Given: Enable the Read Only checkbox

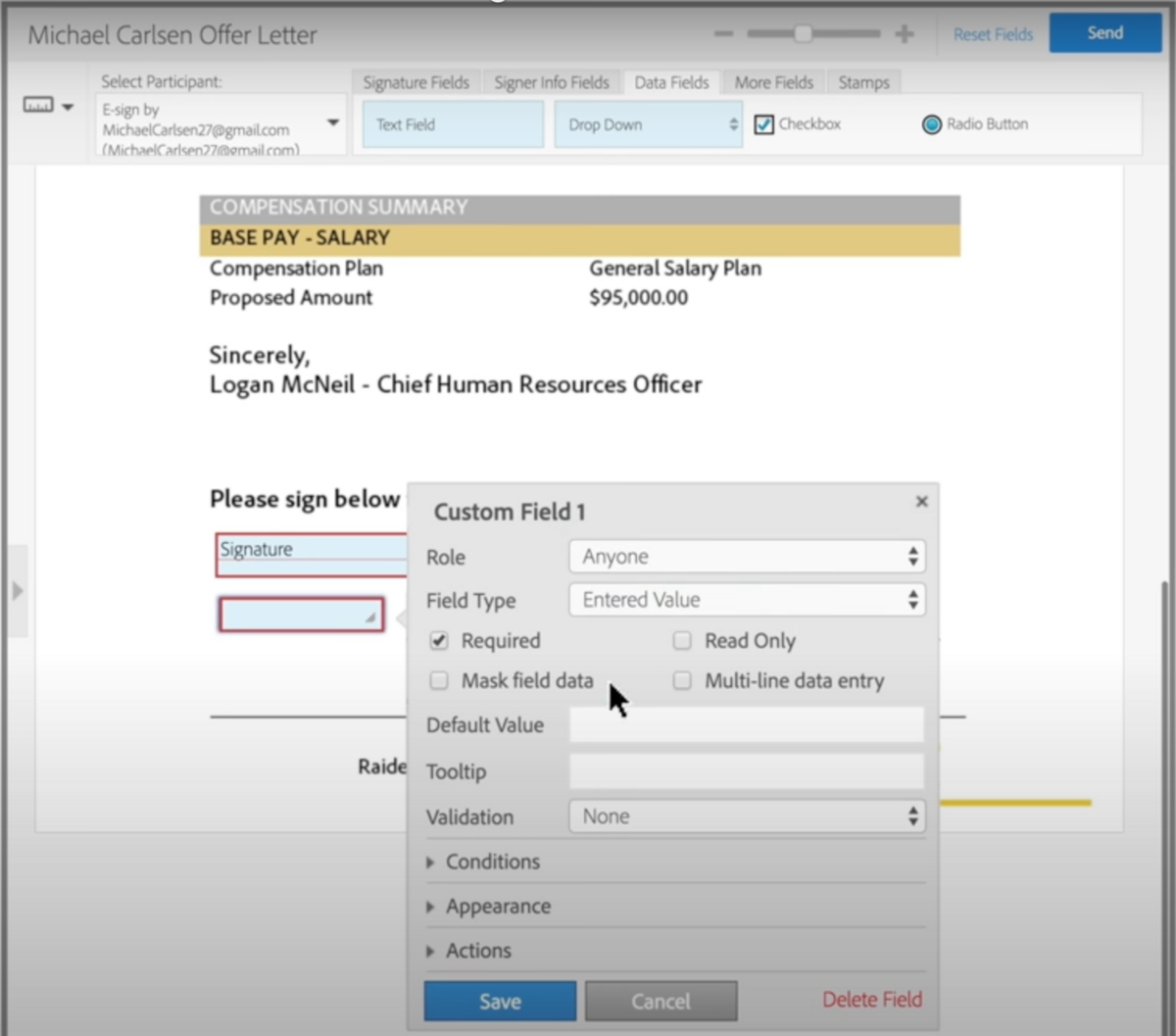Looking at the screenshot, I should point(682,641).
